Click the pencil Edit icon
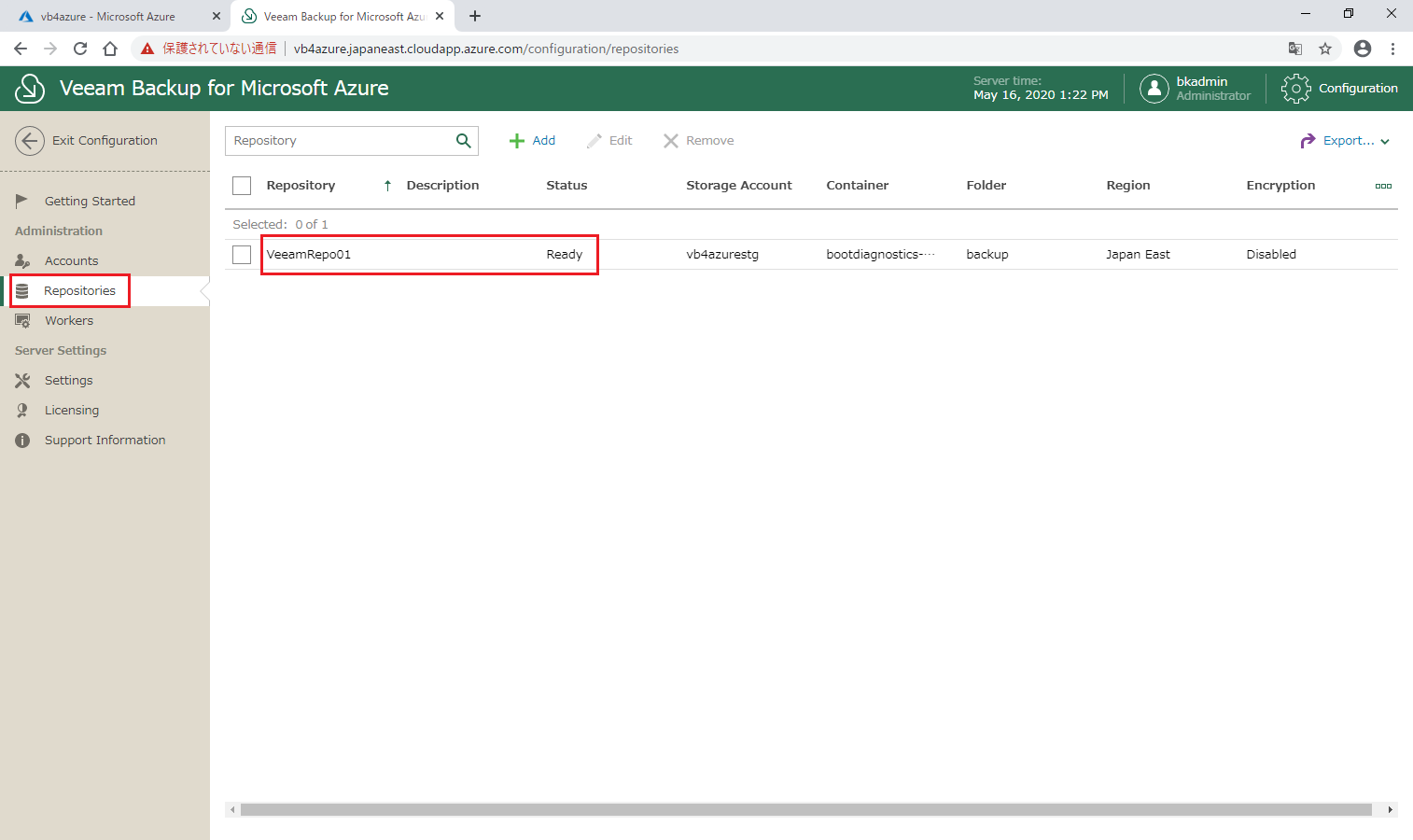This screenshot has height=840, width=1413. coord(595,141)
